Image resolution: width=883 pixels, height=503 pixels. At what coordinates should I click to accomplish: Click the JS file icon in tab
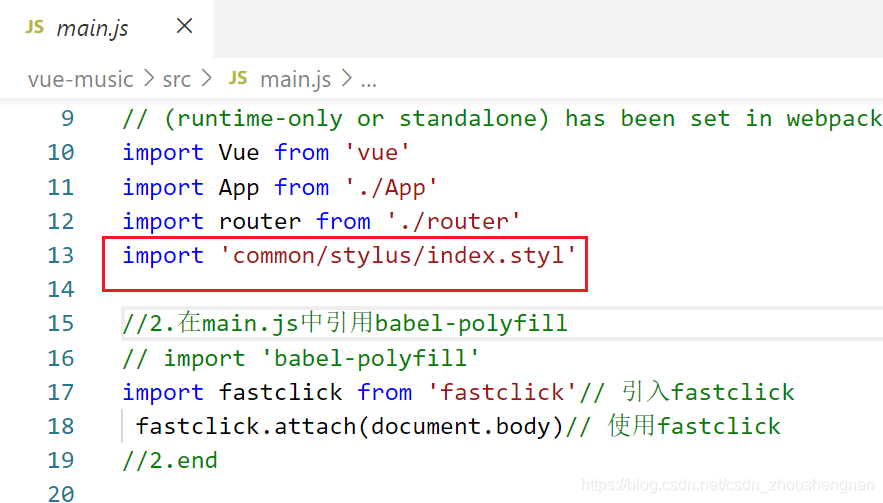point(35,27)
